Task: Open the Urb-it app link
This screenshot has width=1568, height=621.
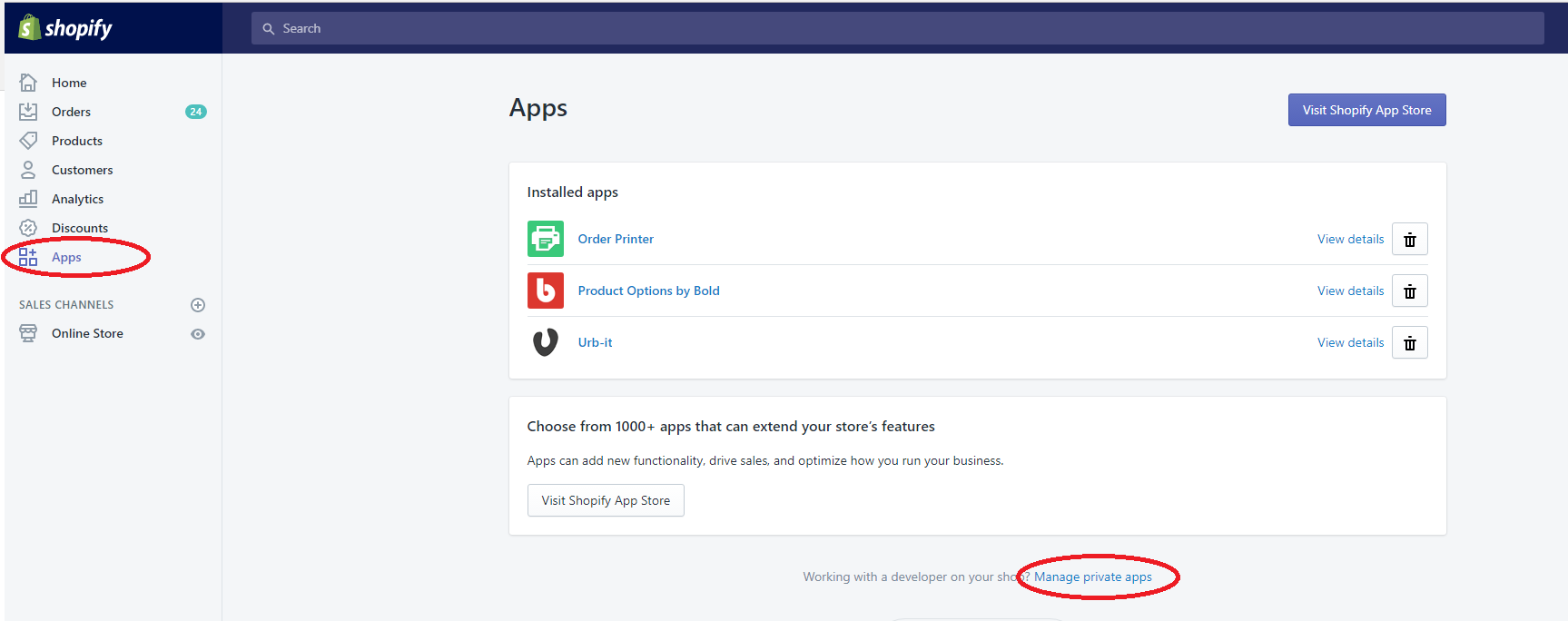Action: 595,342
